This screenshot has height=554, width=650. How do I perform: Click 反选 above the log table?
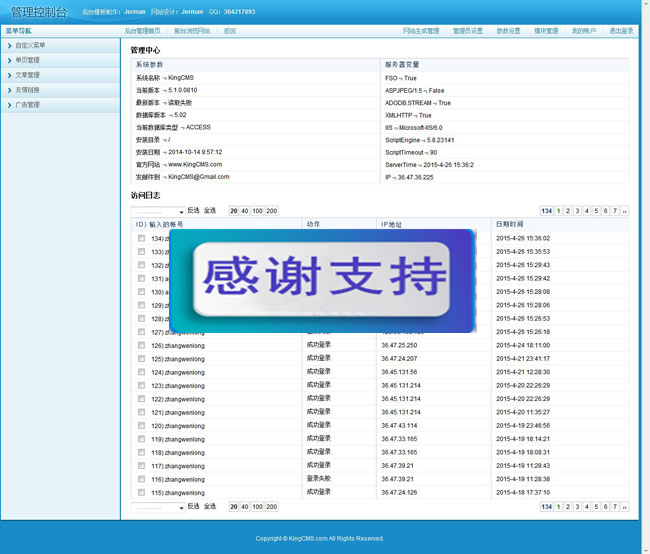point(193,211)
